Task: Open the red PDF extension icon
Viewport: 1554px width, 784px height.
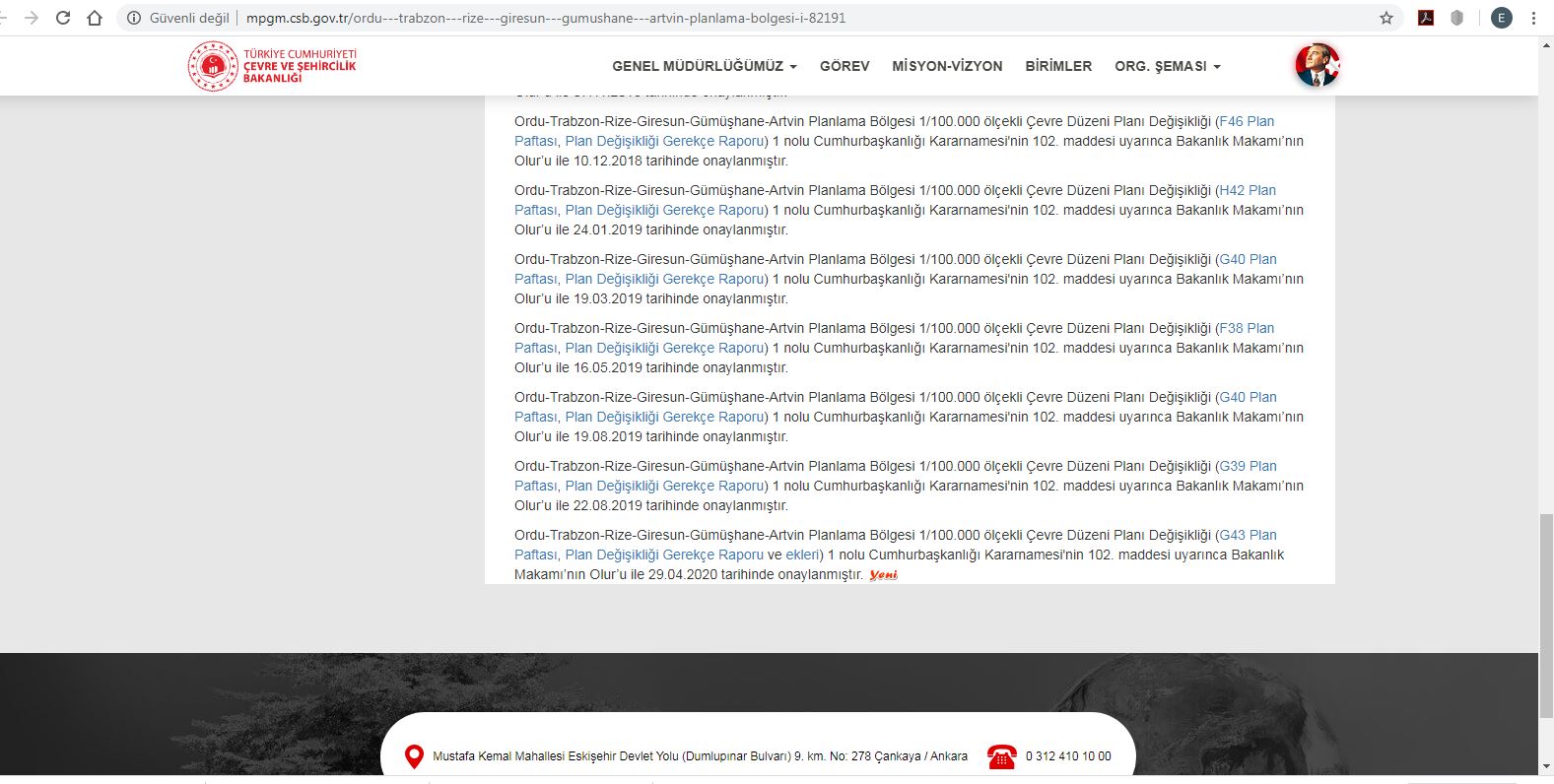Action: (1426, 18)
